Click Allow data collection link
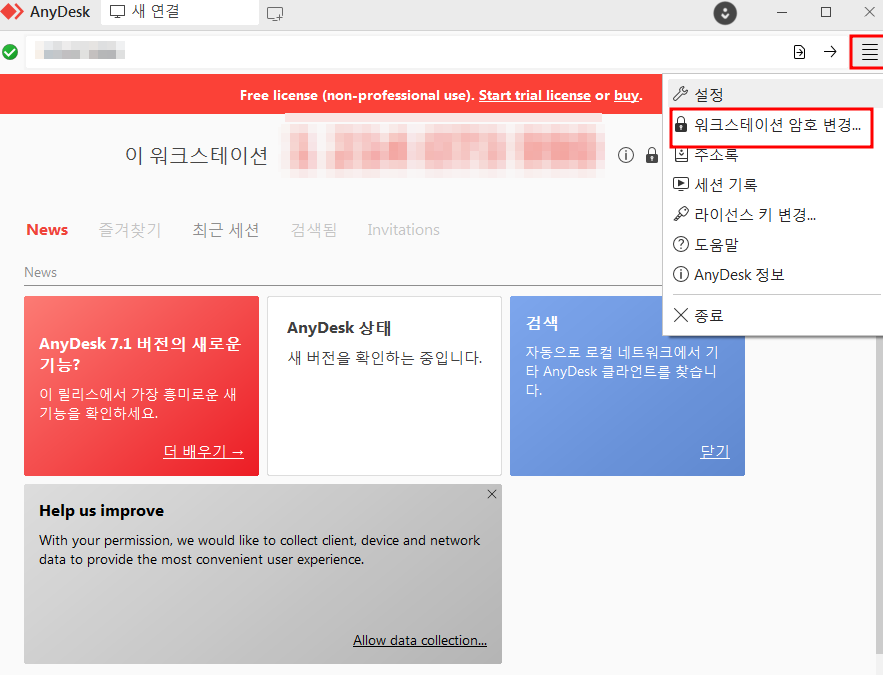Screen dimensions: 883x675 [x=420, y=640]
